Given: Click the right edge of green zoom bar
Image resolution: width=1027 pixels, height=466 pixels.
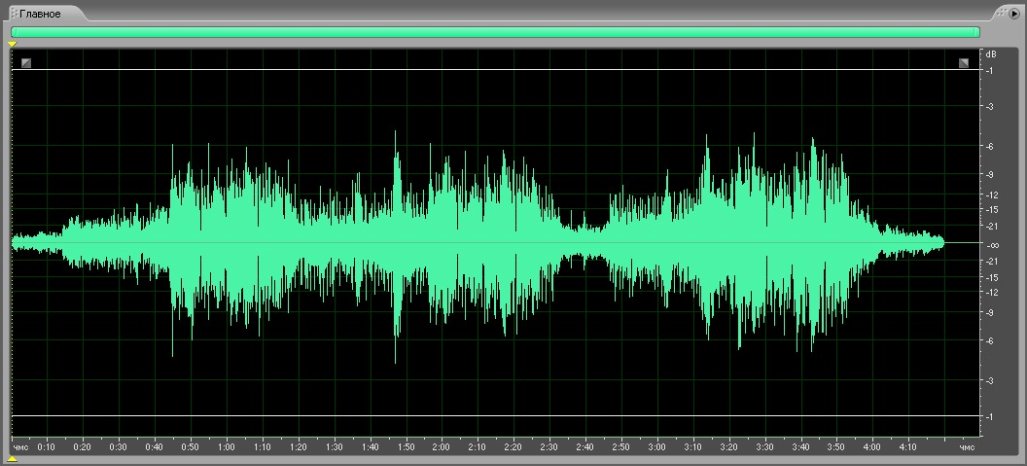Looking at the screenshot, I should [x=978, y=32].
